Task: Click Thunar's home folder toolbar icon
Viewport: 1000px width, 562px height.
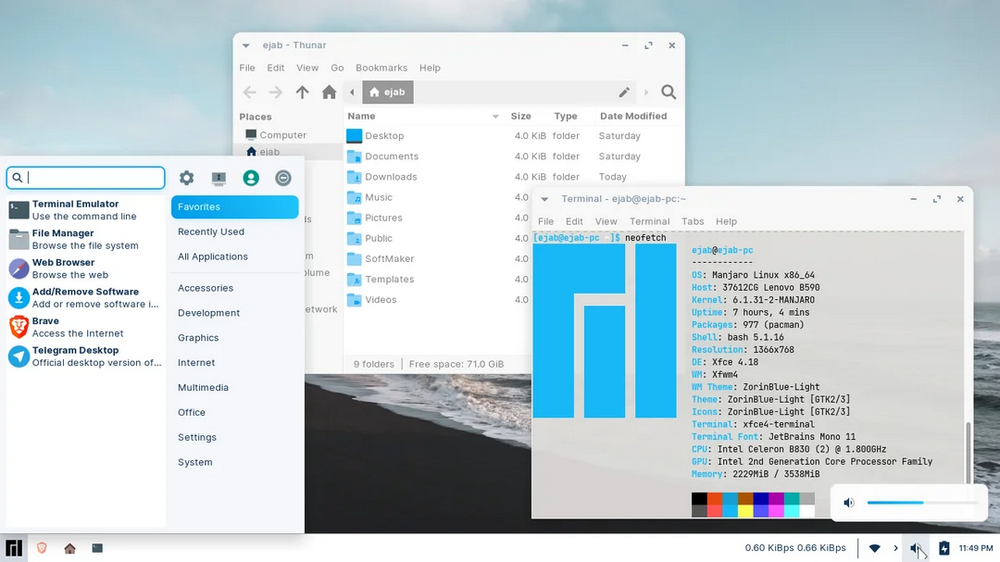Action: pyautogui.click(x=329, y=92)
